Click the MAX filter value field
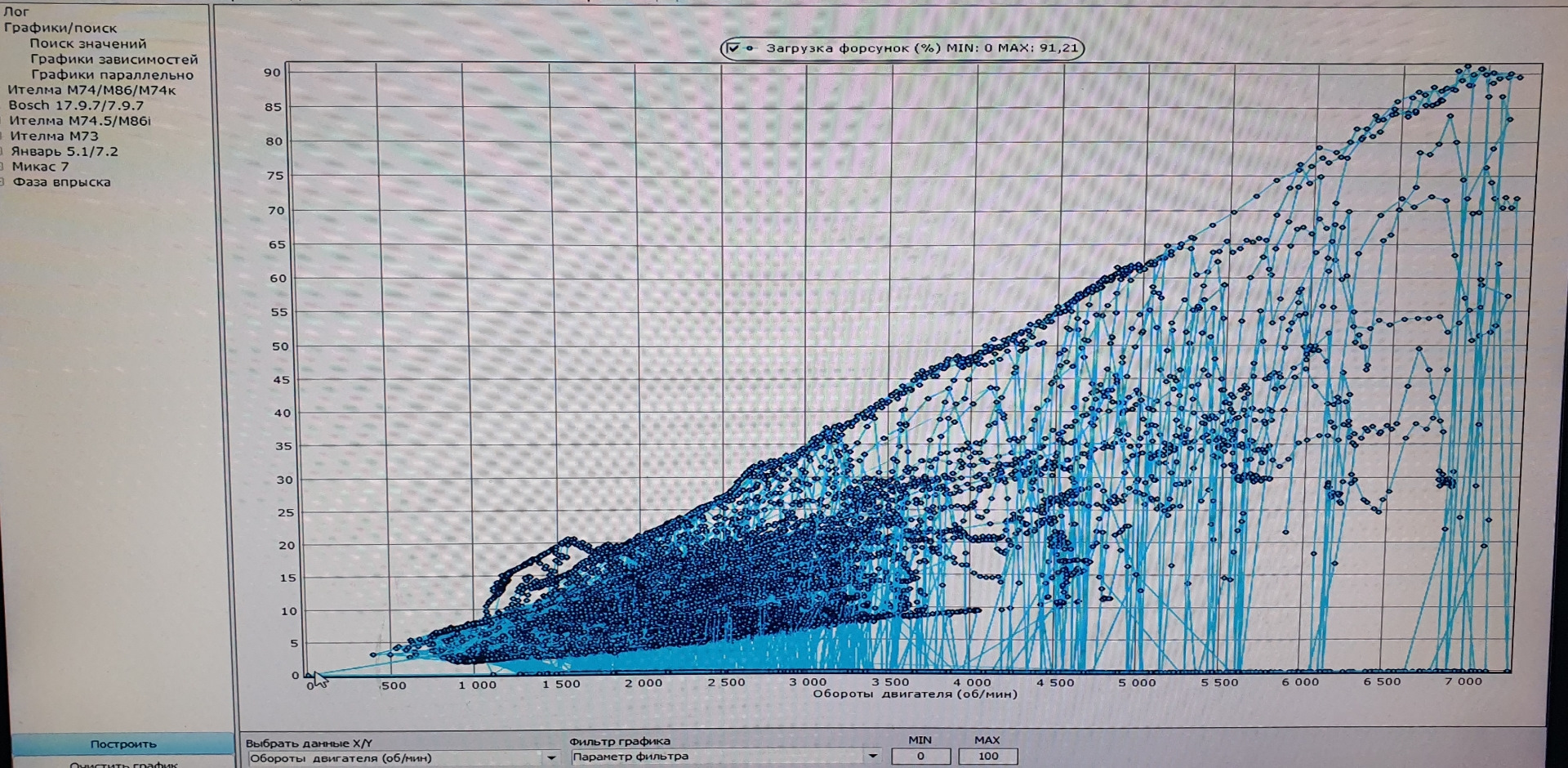Screen dimensions: 1568x768 (988, 756)
